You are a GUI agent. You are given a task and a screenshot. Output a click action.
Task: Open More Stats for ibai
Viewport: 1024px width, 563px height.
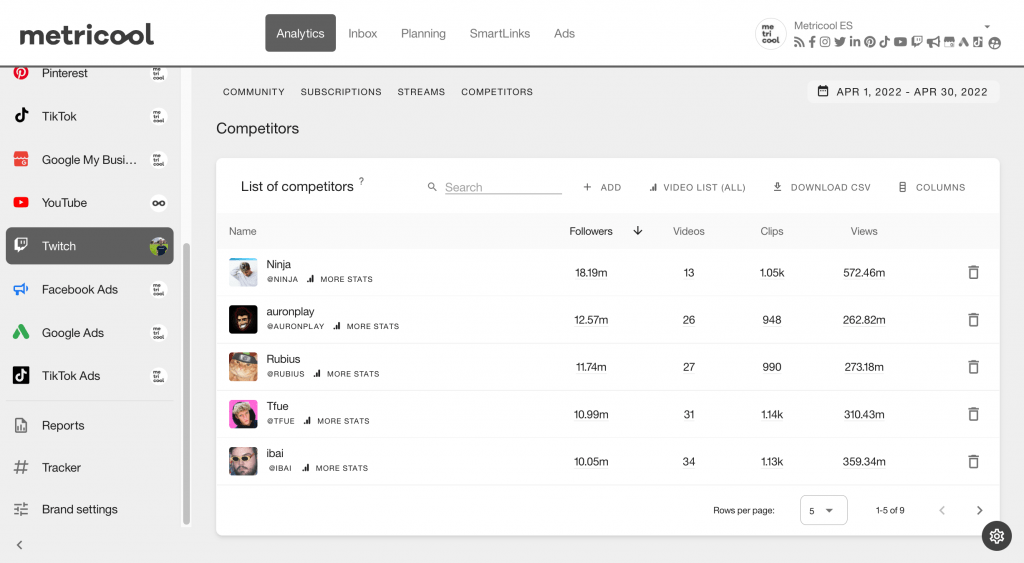pos(335,468)
